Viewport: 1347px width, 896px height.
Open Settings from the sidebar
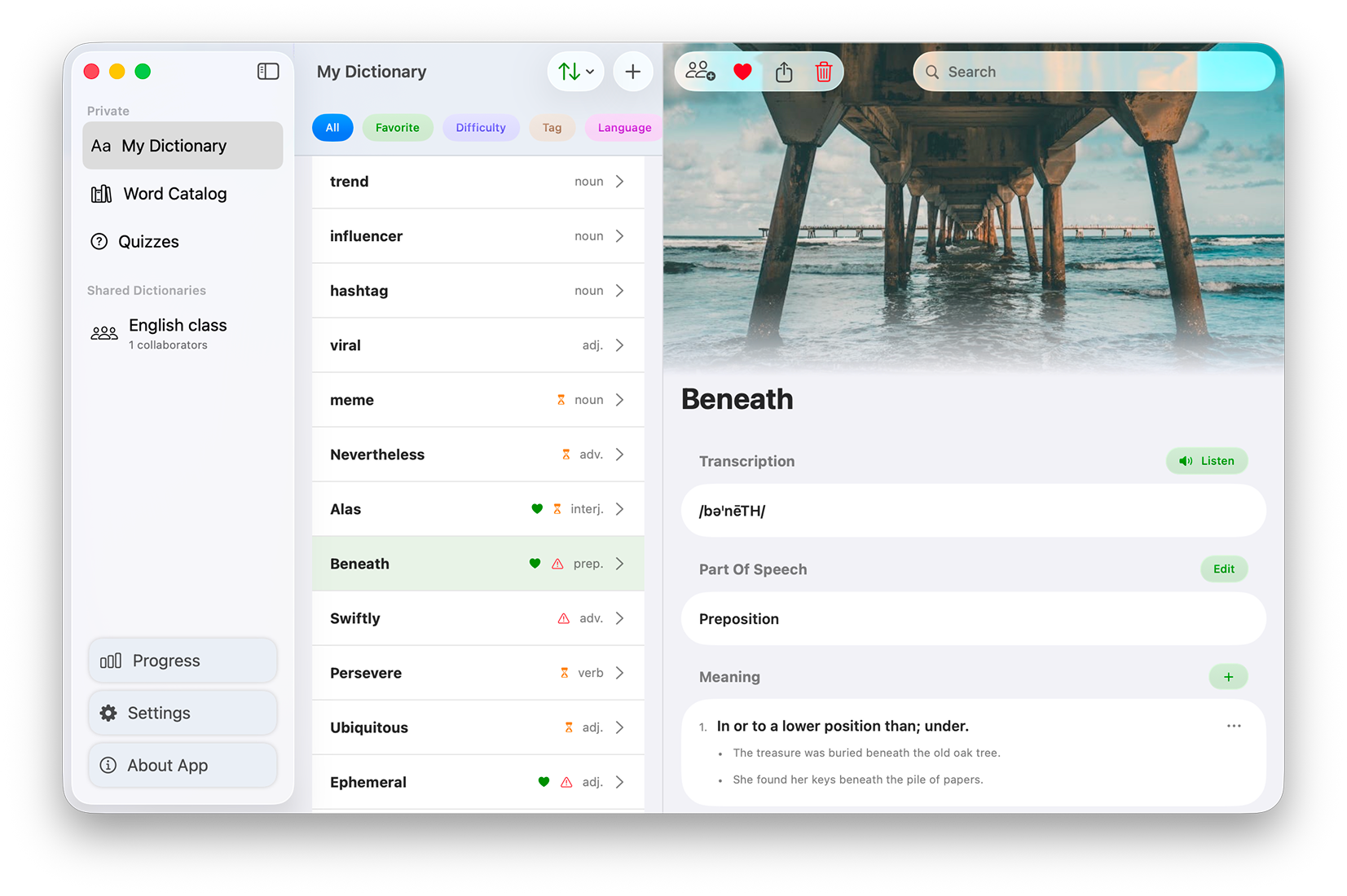coord(157,712)
